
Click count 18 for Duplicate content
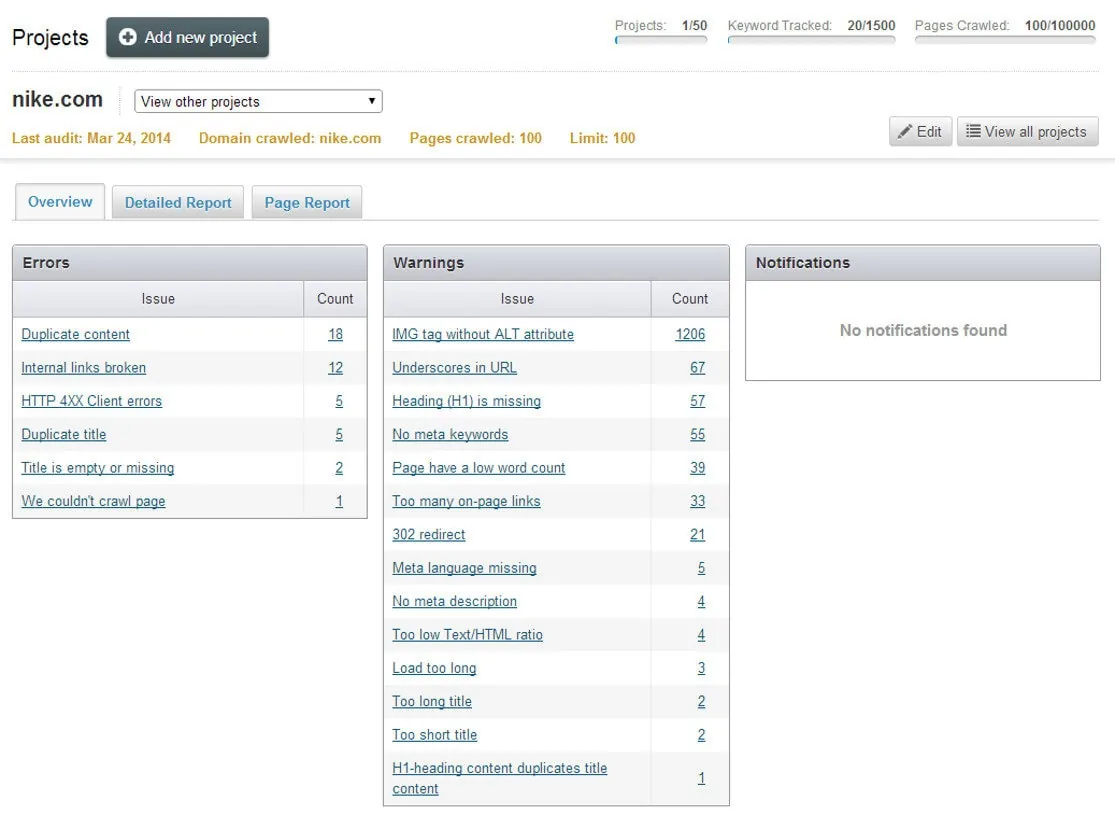point(336,334)
